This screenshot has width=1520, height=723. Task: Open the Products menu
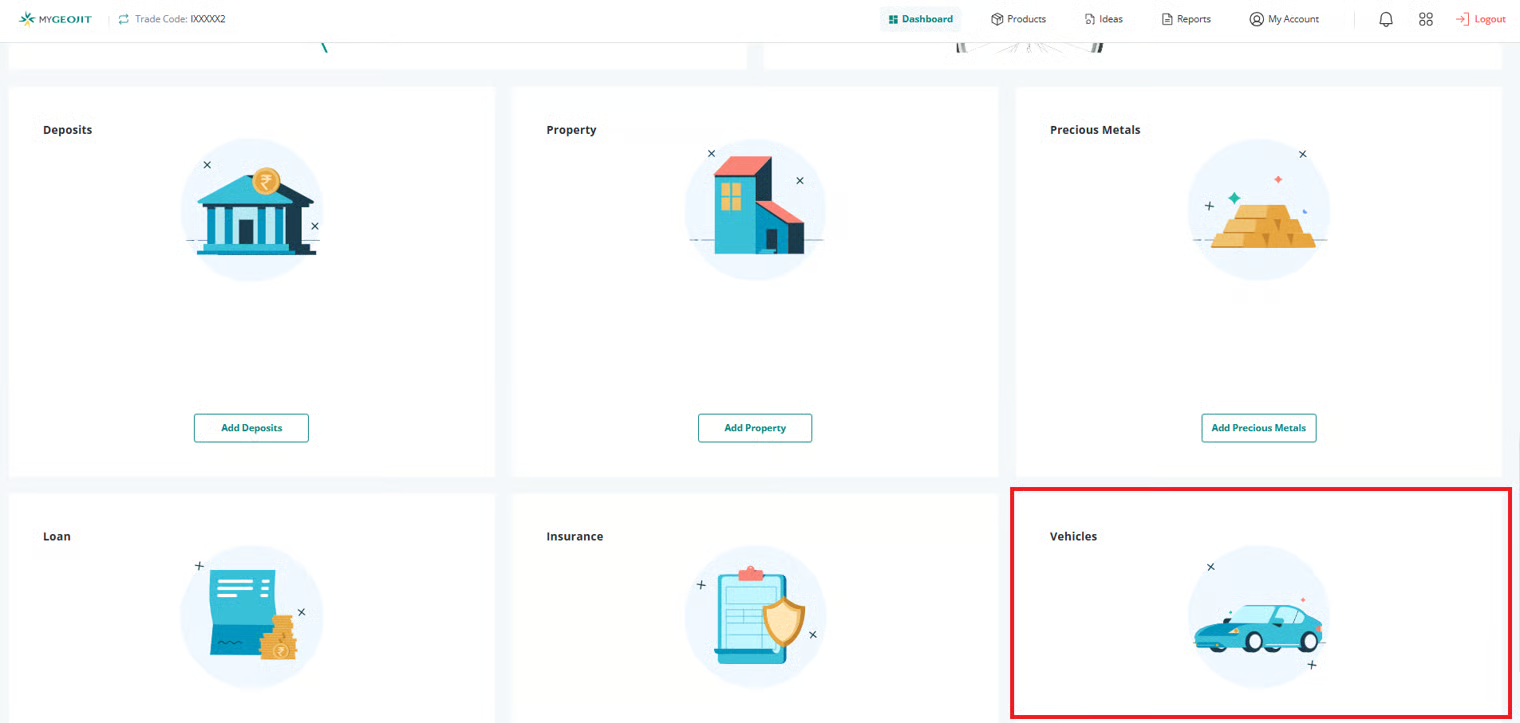pyautogui.click(x=1018, y=19)
